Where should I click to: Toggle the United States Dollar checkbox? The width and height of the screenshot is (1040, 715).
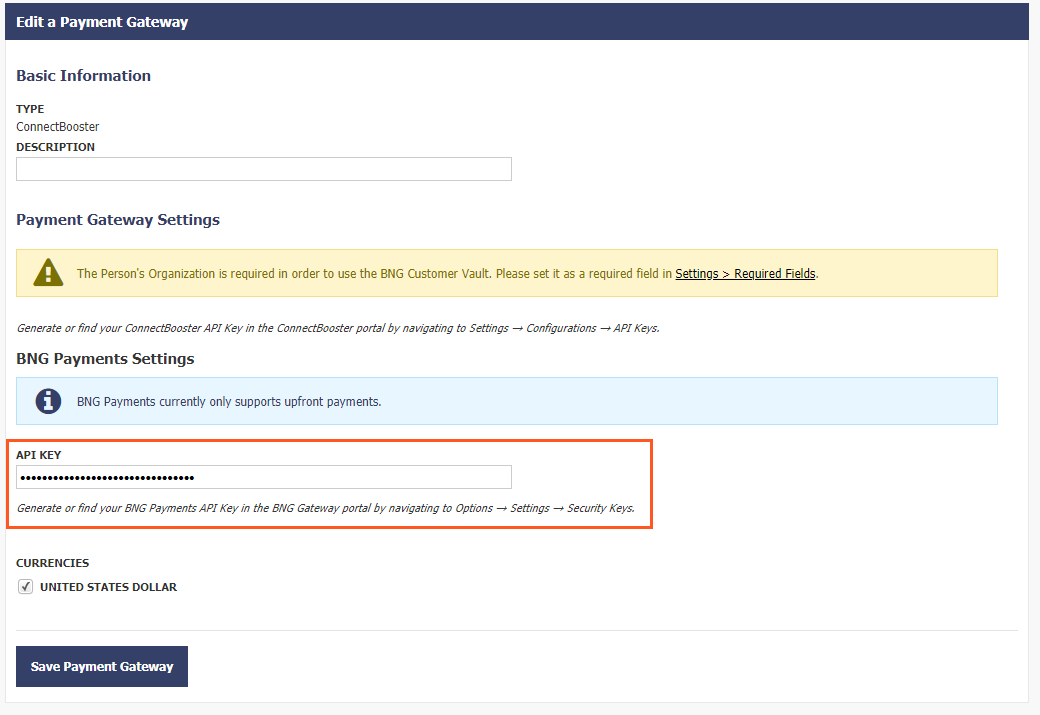tap(25, 586)
